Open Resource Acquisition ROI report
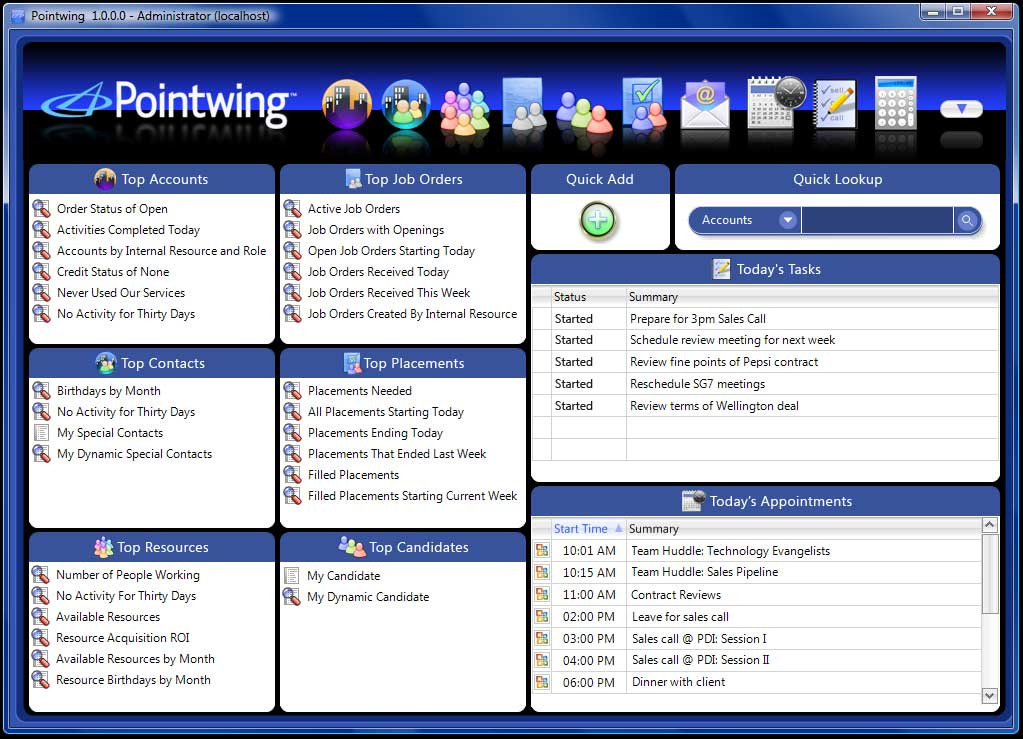 pos(122,638)
